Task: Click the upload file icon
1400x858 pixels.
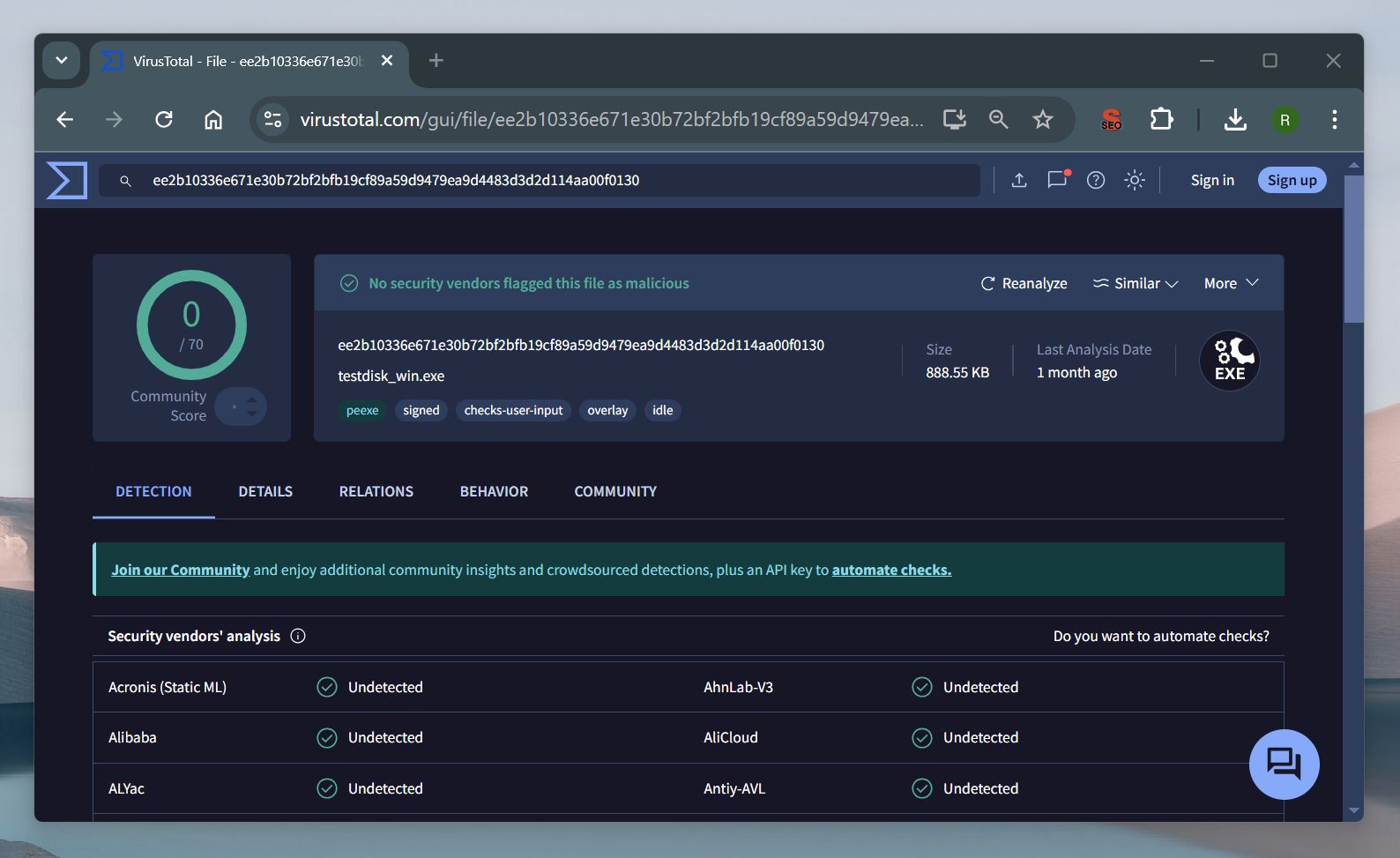Action: tap(1019, 180)
